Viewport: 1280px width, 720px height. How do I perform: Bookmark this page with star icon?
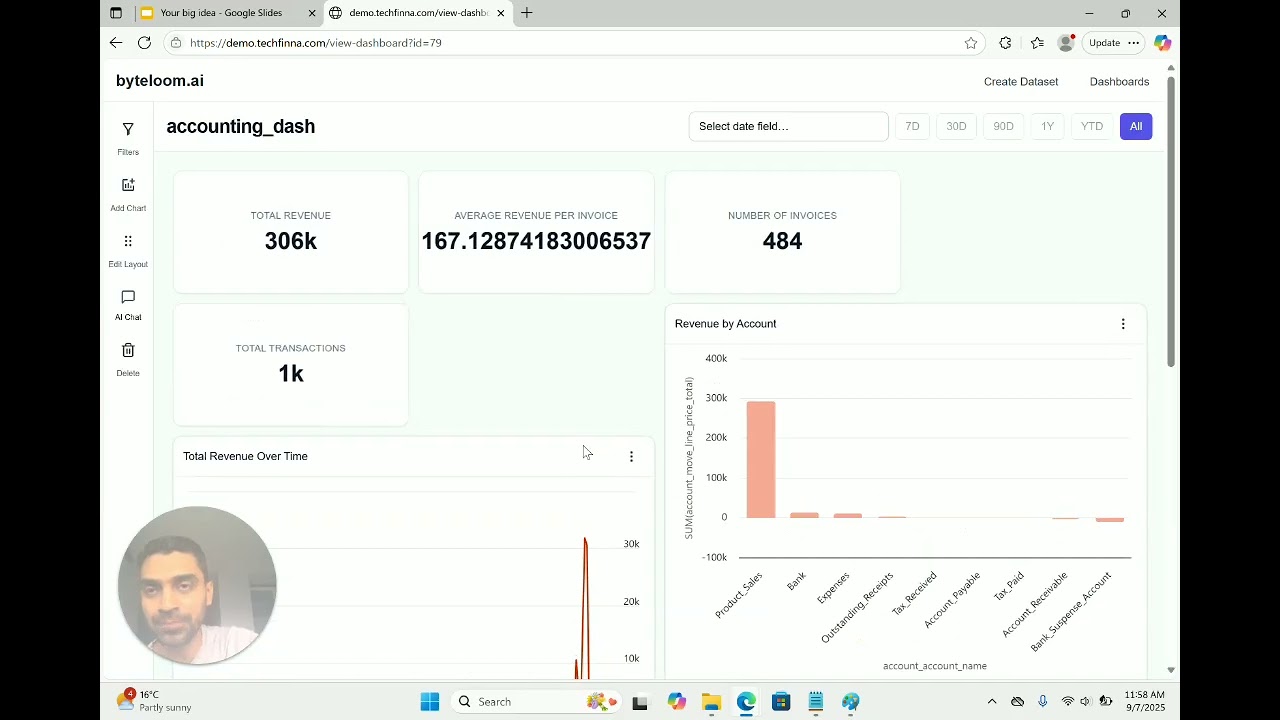pos(971,43)
